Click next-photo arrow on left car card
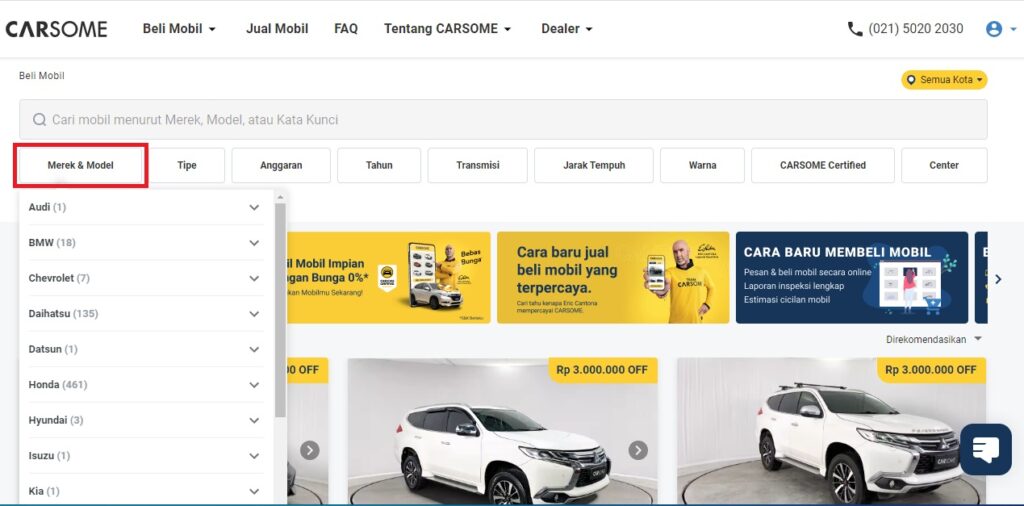The width and height of the screenshot is (1024, 506). (310, 450)
